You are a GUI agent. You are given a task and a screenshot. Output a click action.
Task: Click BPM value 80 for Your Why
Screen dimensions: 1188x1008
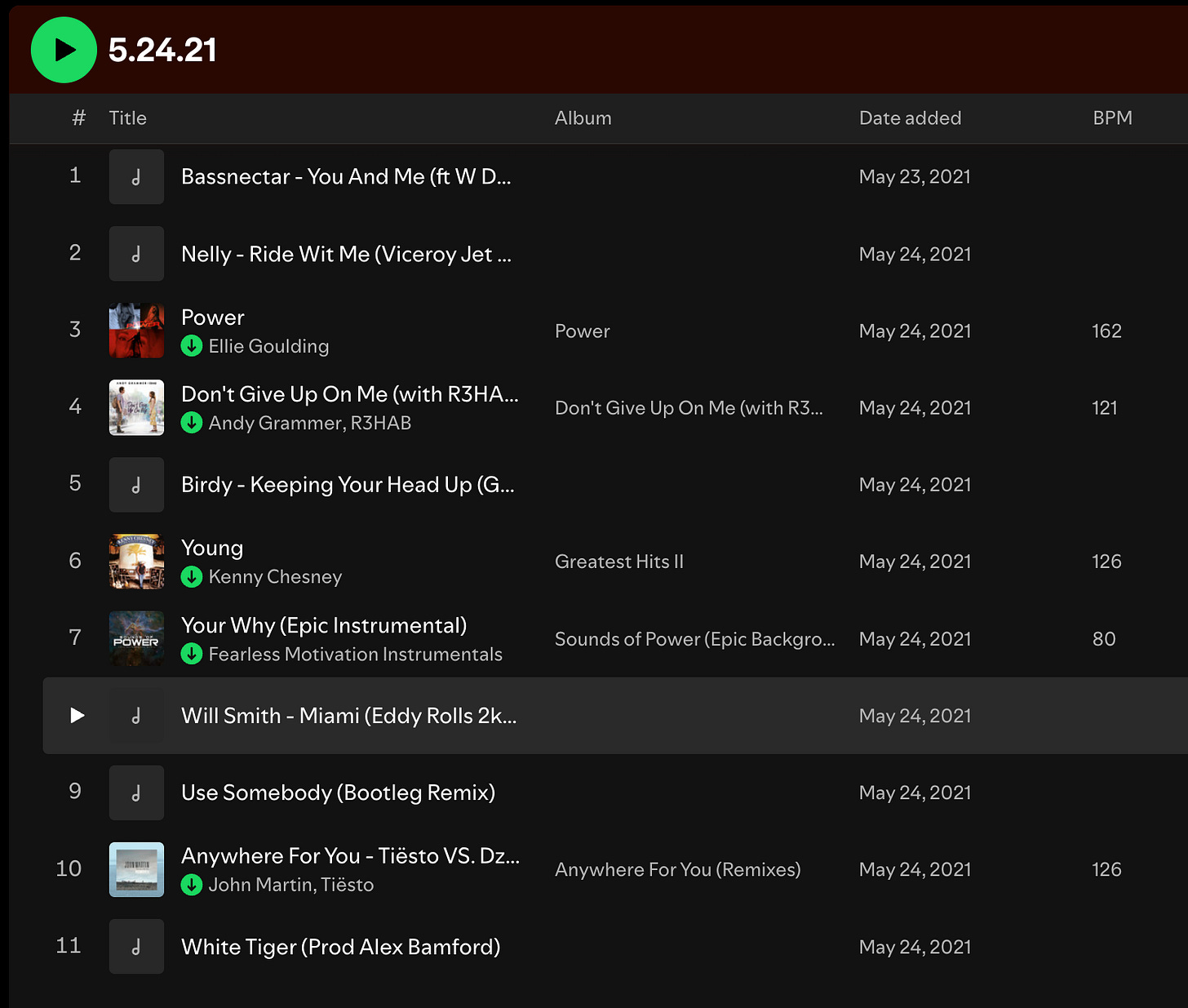coord(1104,639)
